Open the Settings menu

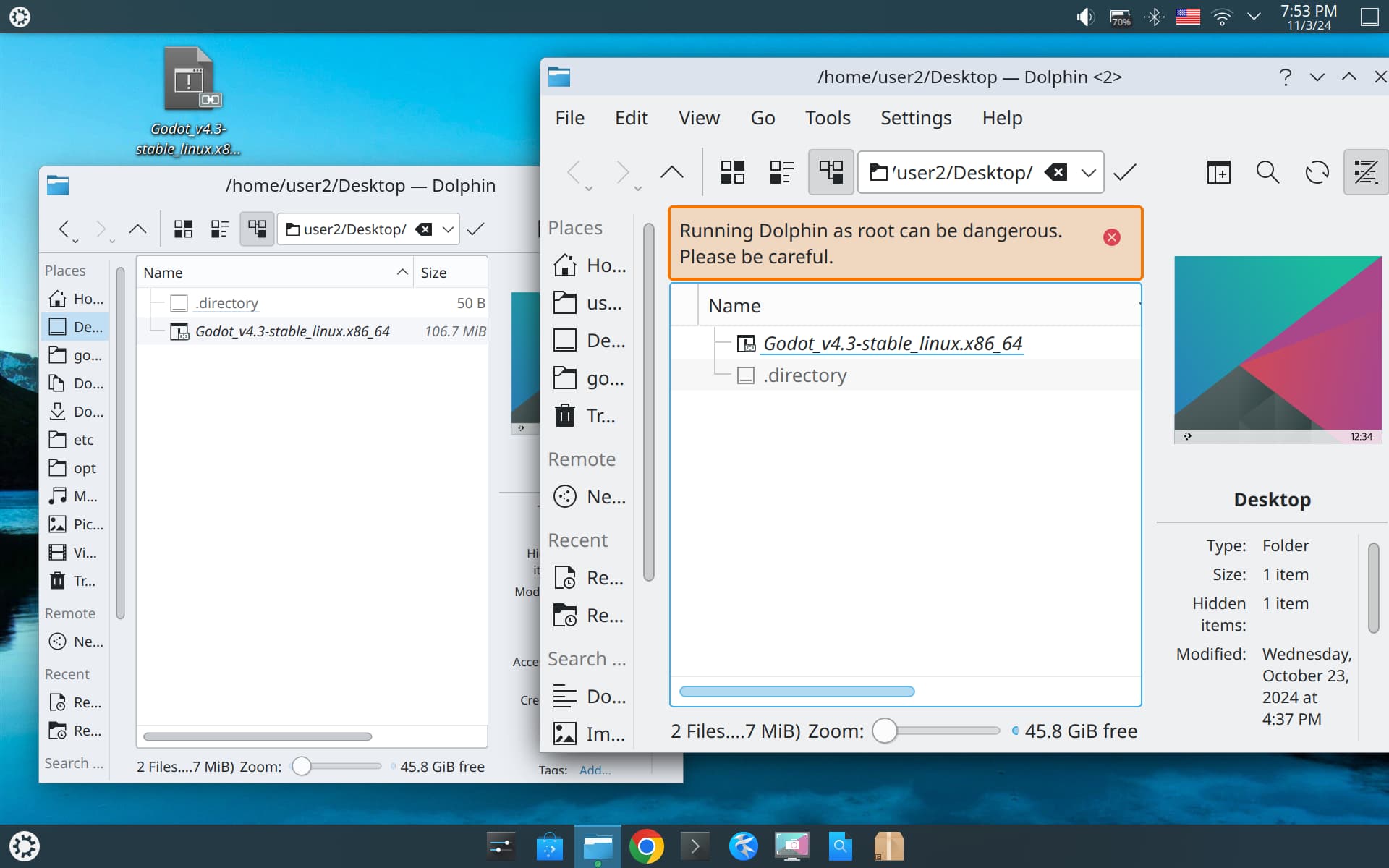point(916,118)
